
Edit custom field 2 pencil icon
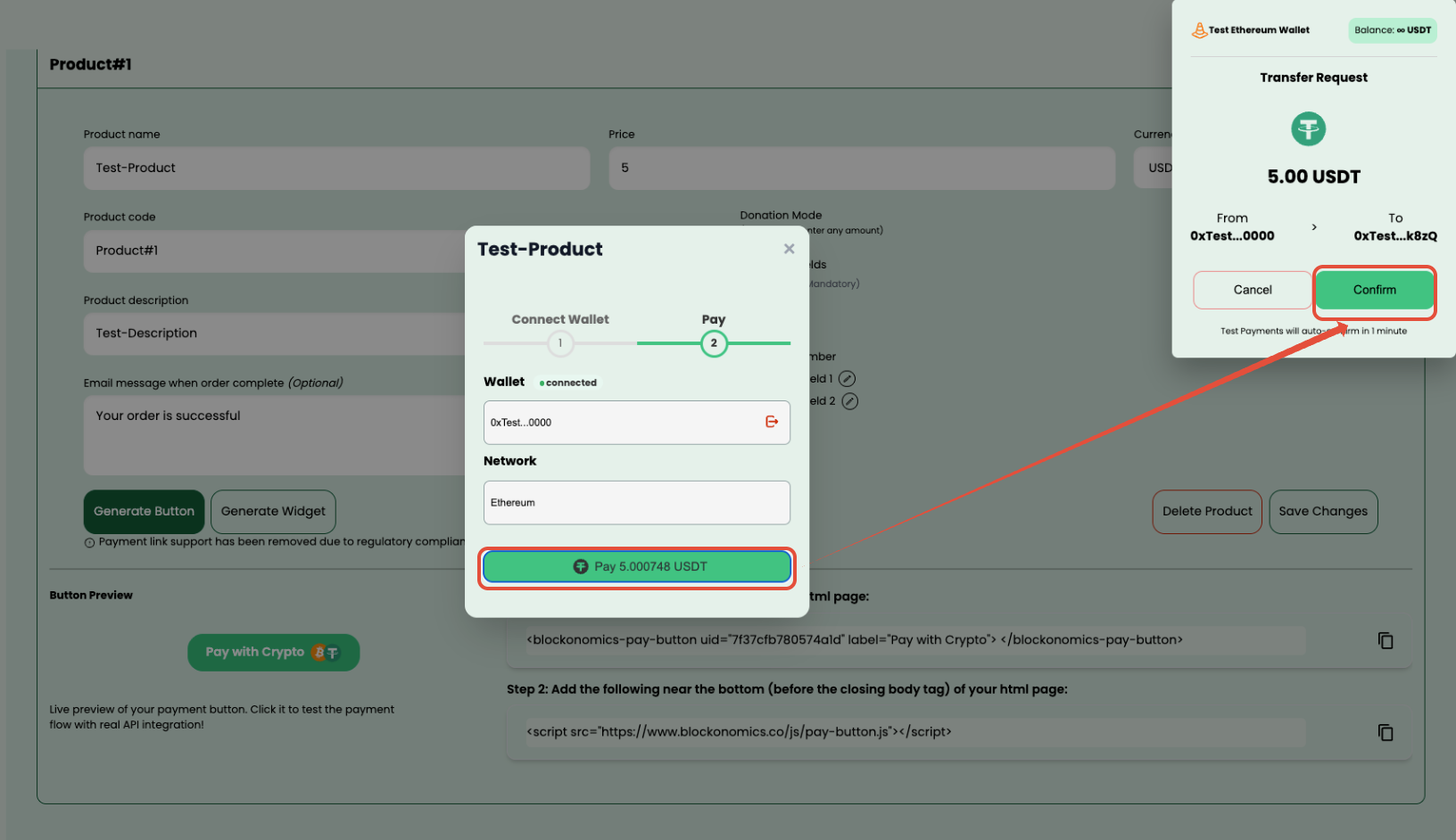point(850,401)
